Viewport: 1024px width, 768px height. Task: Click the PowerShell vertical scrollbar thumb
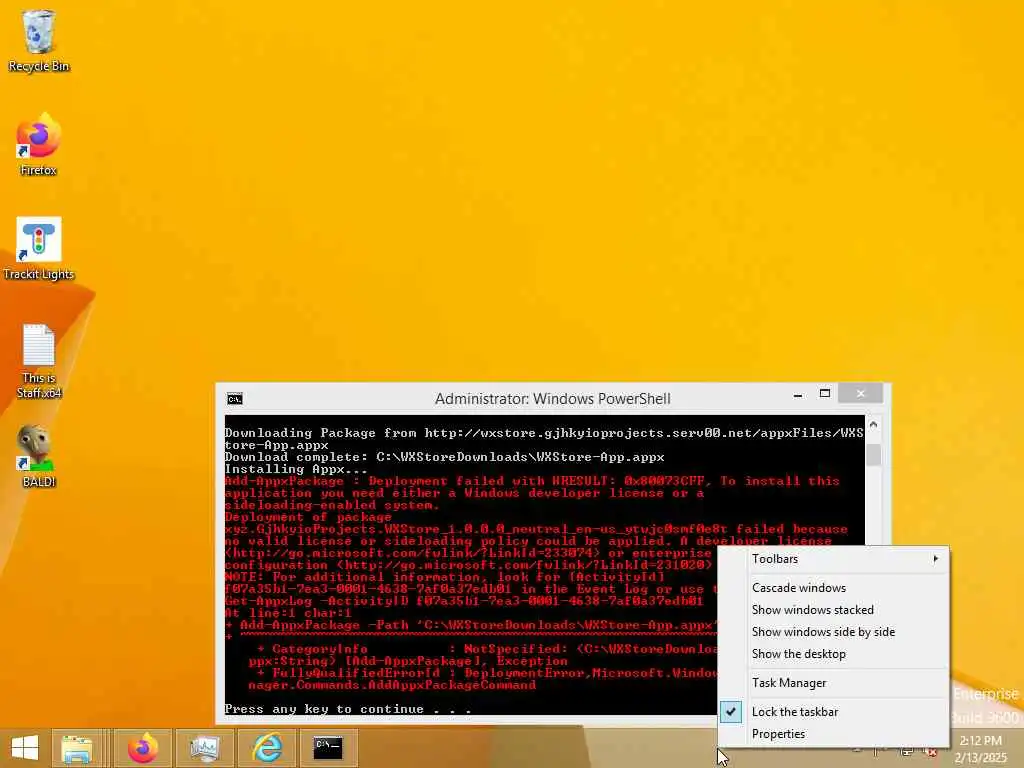click(873, 455)
